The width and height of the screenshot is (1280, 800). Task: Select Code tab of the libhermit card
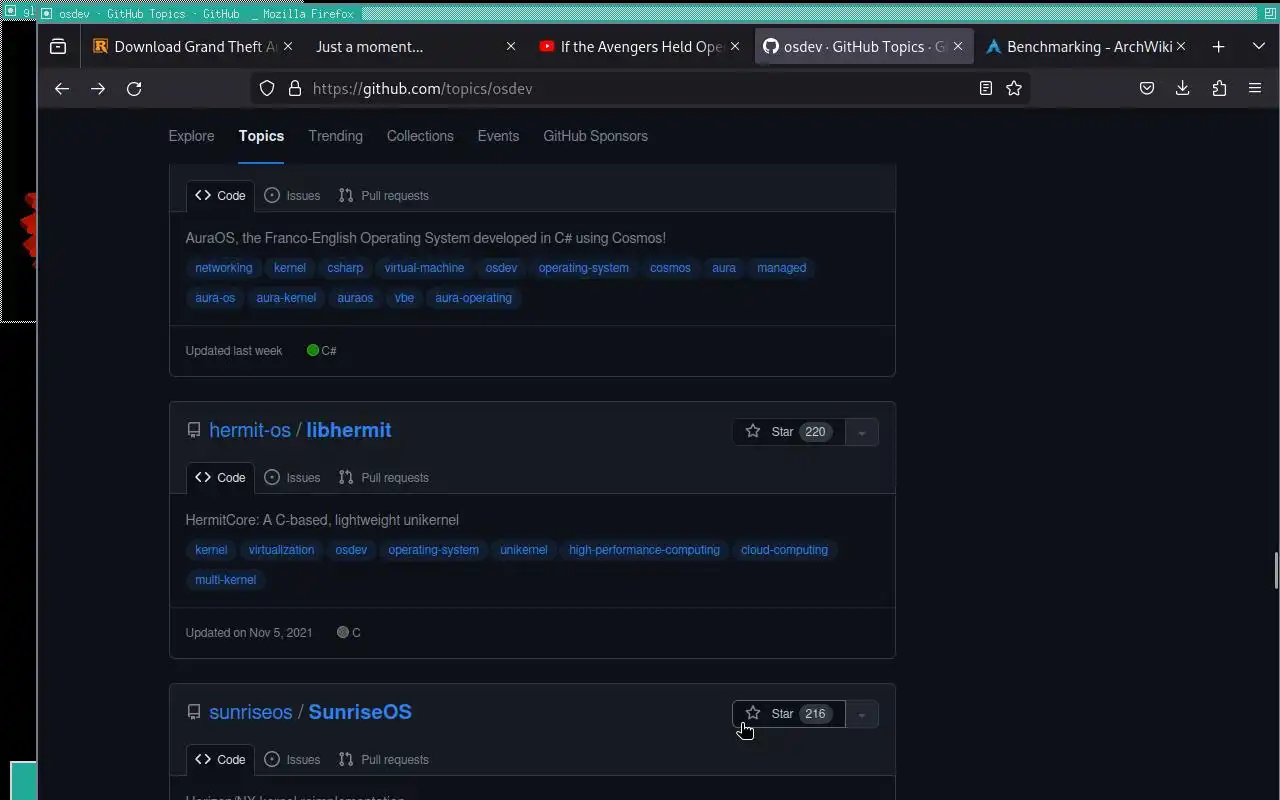[220, 478]
